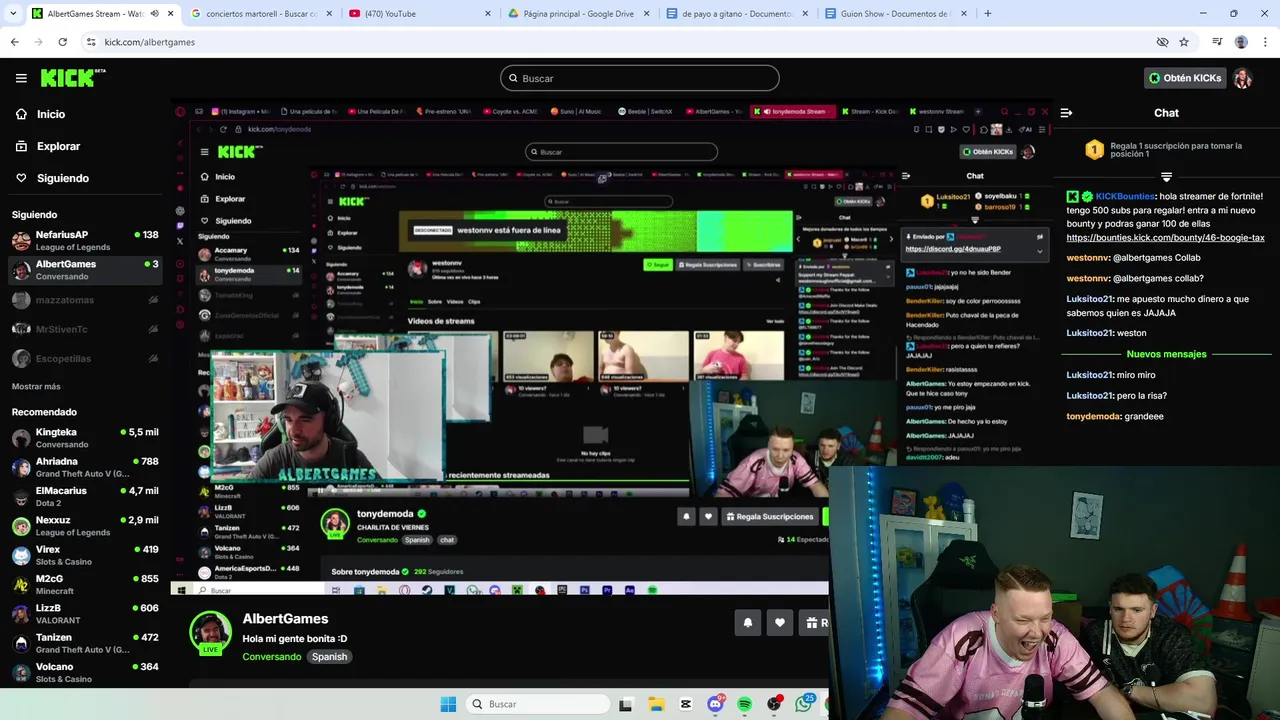This screenshot has height=720, width=1280.
Task: Click the Spanish language tag
Action: pyautogui.click(x=329, y=657)
